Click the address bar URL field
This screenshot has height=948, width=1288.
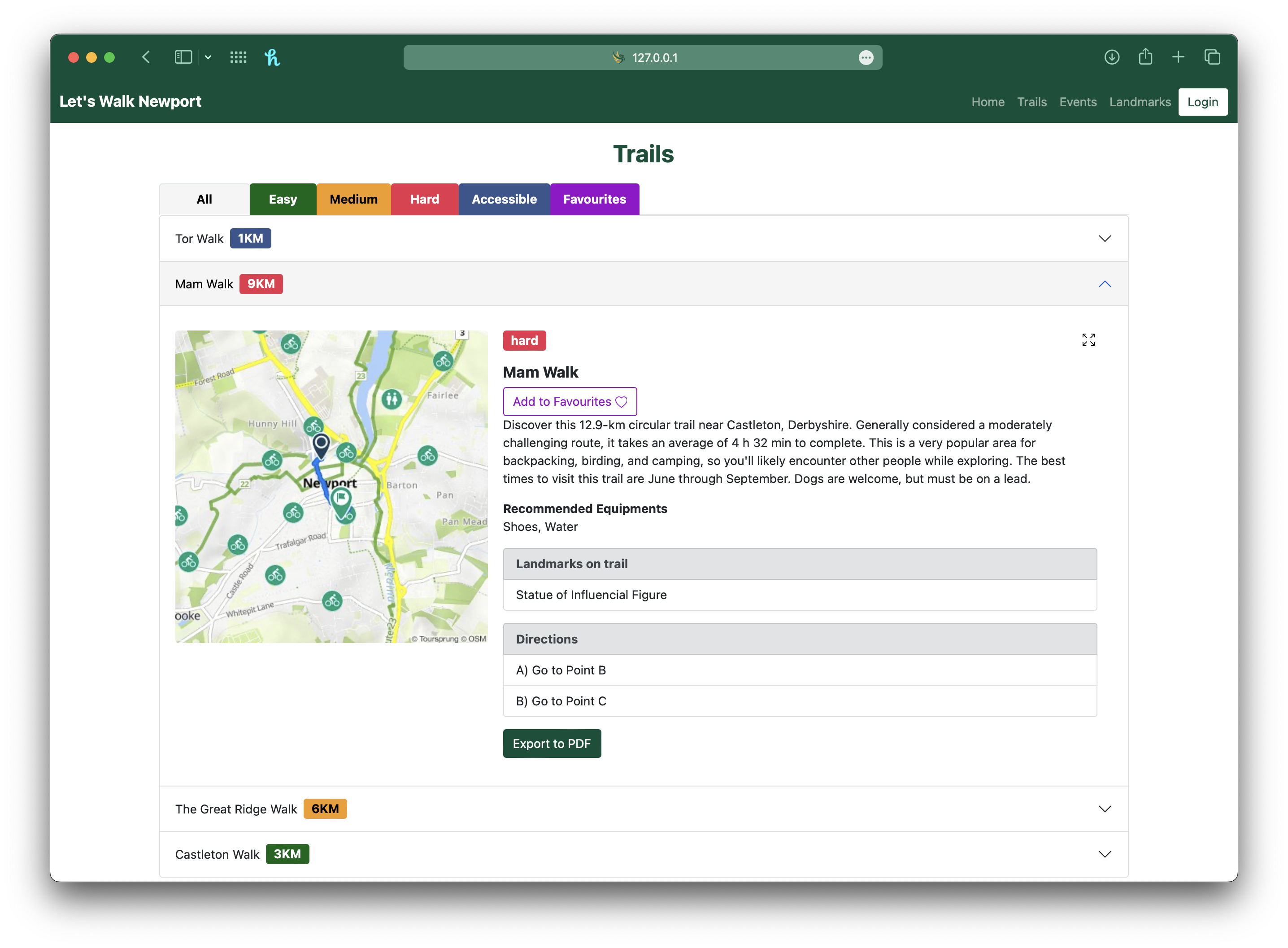pyautogui.click(x=654, y=57)
